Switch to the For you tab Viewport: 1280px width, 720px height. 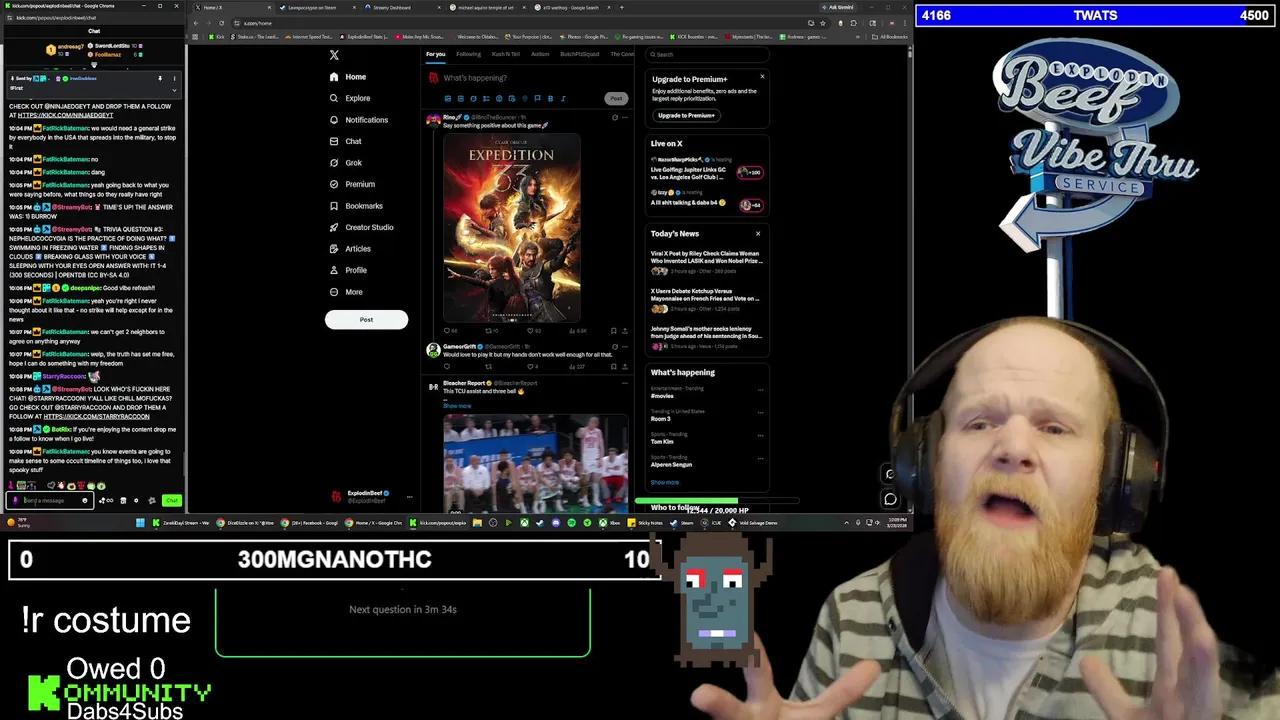435,54
